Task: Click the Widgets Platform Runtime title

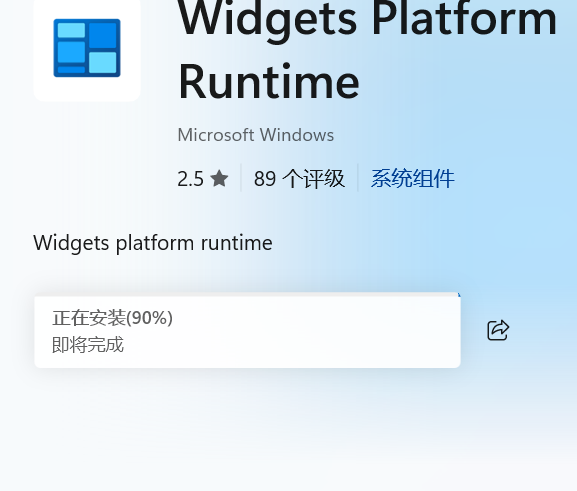Action: coord(367,49)
